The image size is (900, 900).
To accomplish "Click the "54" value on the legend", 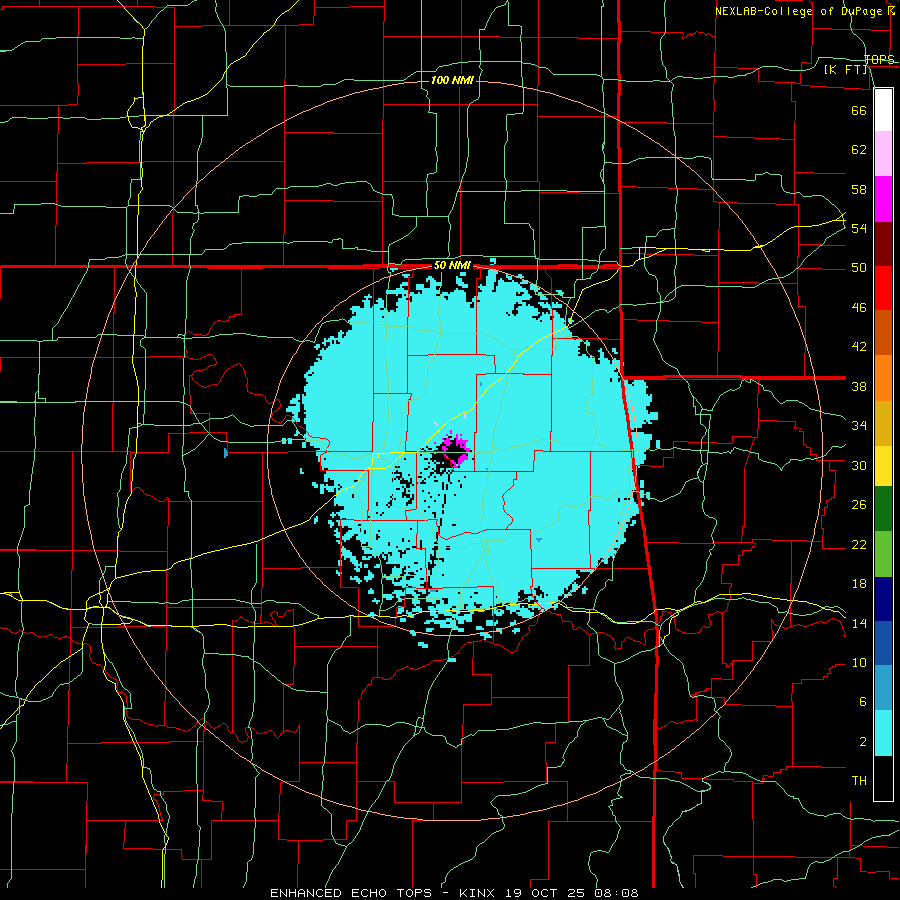I will coord(859,228).
